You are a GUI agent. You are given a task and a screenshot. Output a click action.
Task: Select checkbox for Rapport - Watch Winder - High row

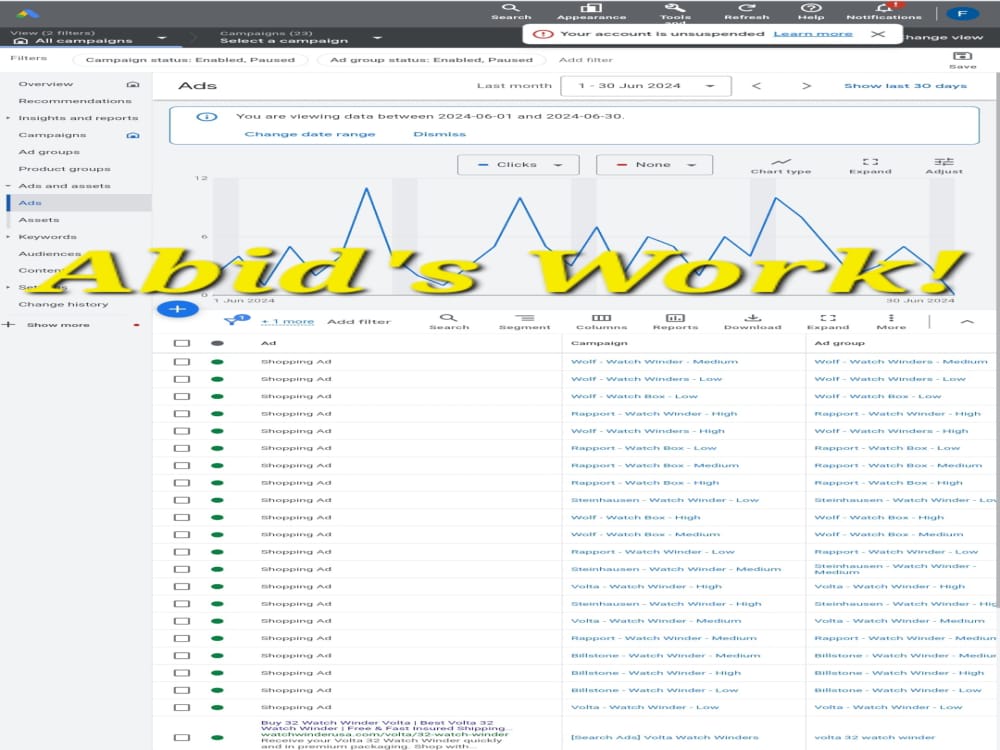(182, 413)
